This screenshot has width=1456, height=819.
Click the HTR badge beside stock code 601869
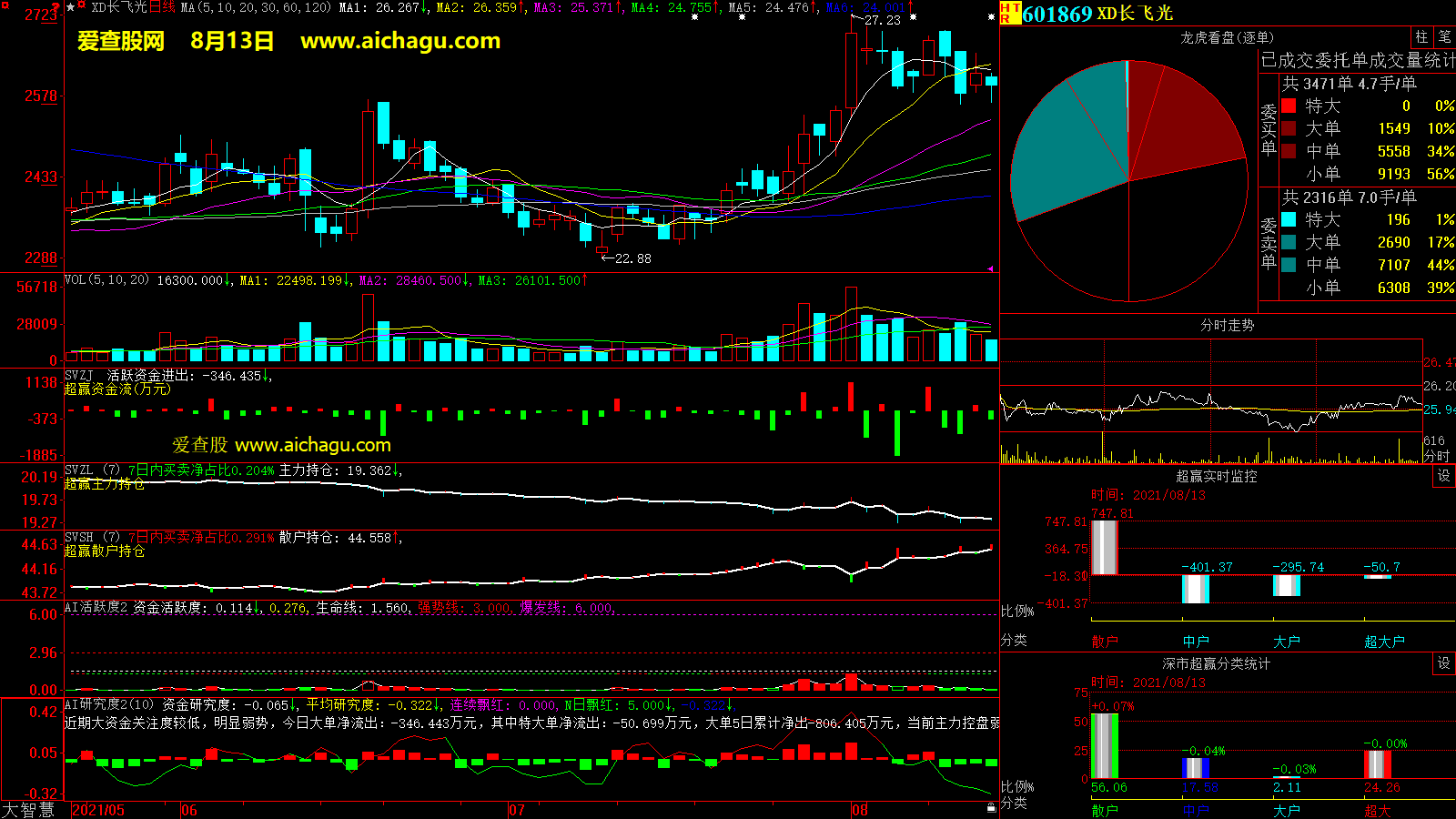(1010, 13)
